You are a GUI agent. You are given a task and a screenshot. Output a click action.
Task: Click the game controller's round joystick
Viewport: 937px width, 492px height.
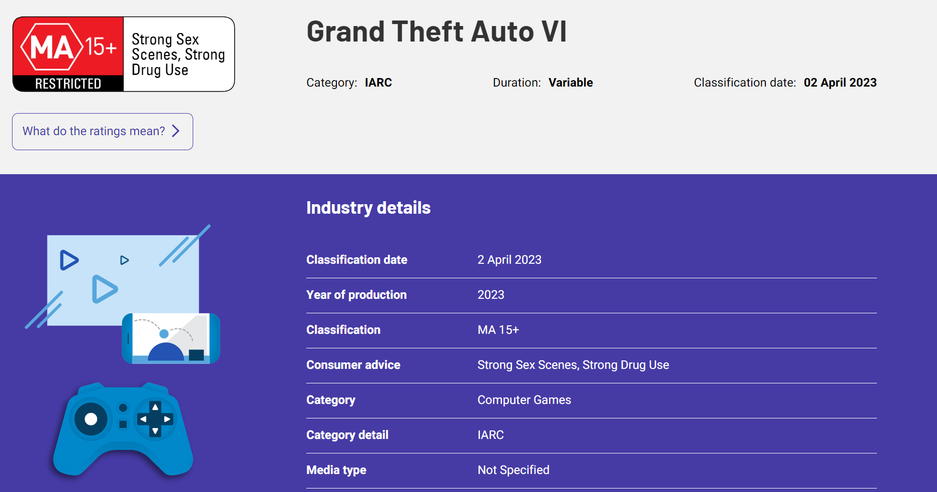(91, 418)
